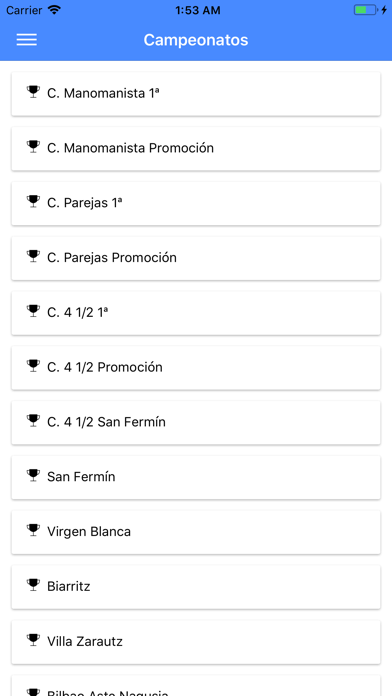Open C. Parejas Promoción championship

pyautogui.click(x=196, y=258)
